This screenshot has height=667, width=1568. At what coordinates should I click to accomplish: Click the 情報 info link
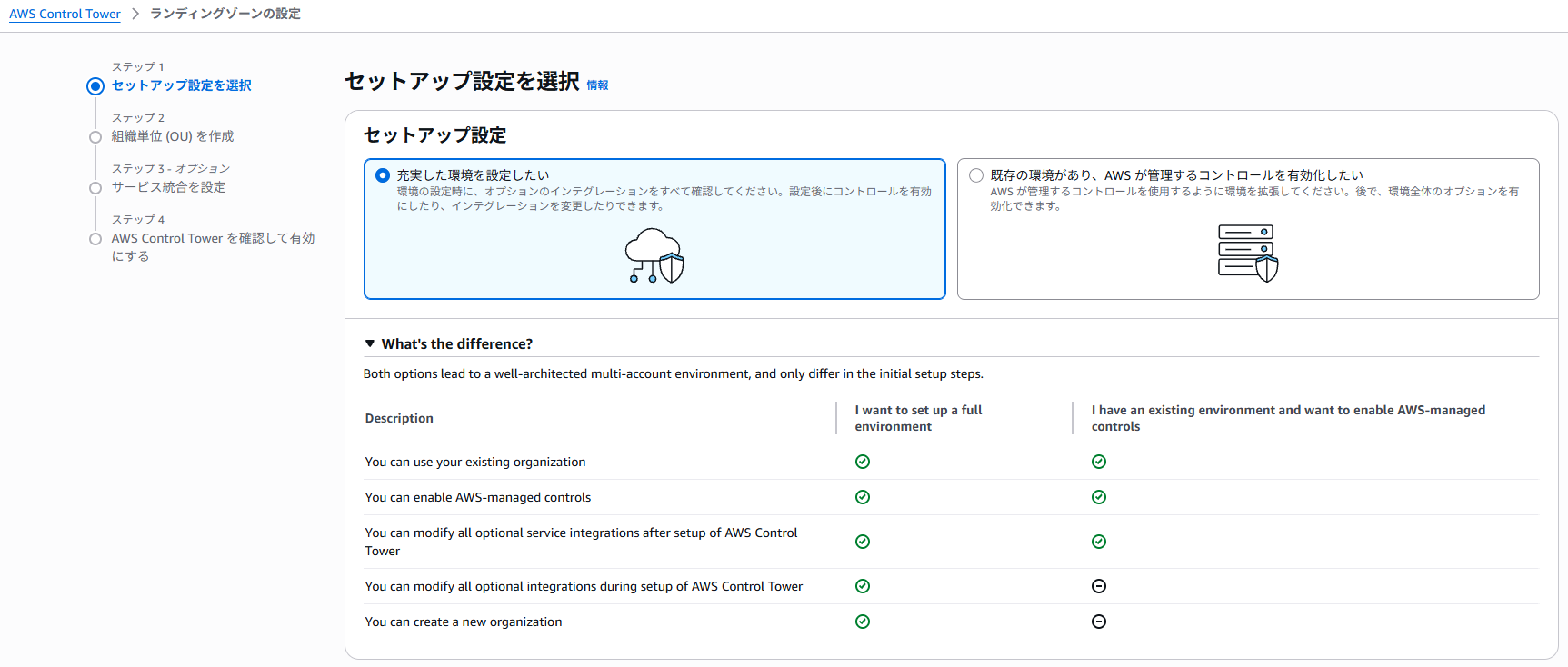click(x=597, y=85)
